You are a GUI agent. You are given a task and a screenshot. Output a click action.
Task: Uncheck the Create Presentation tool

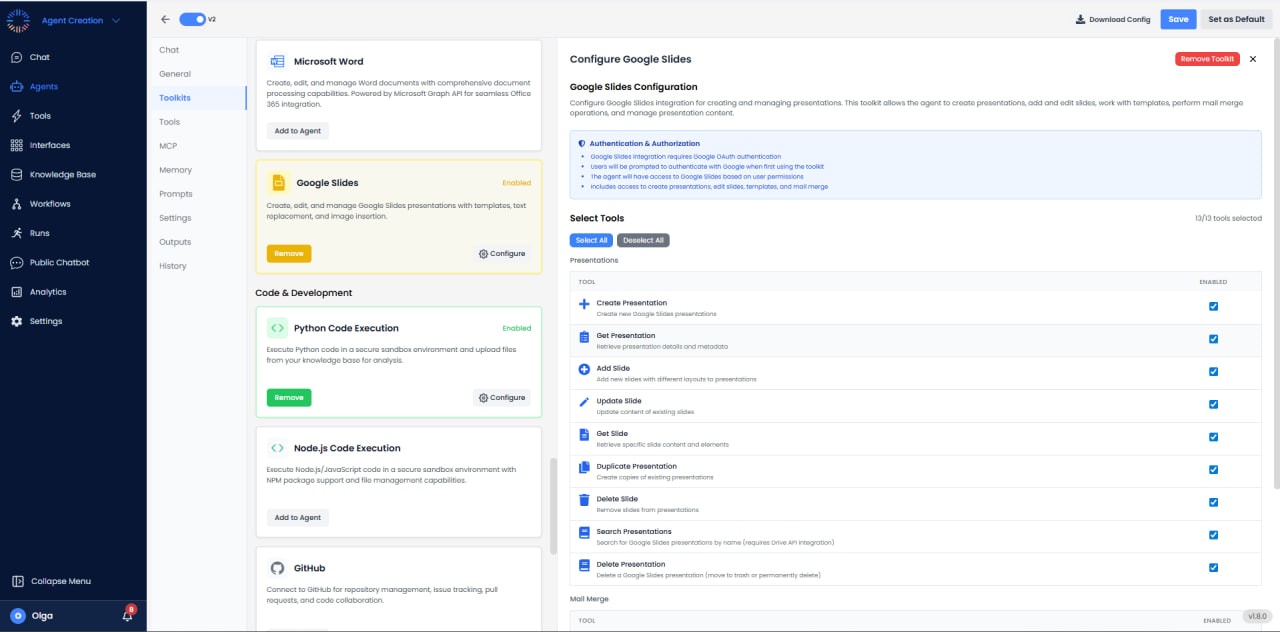point(1213,306)
